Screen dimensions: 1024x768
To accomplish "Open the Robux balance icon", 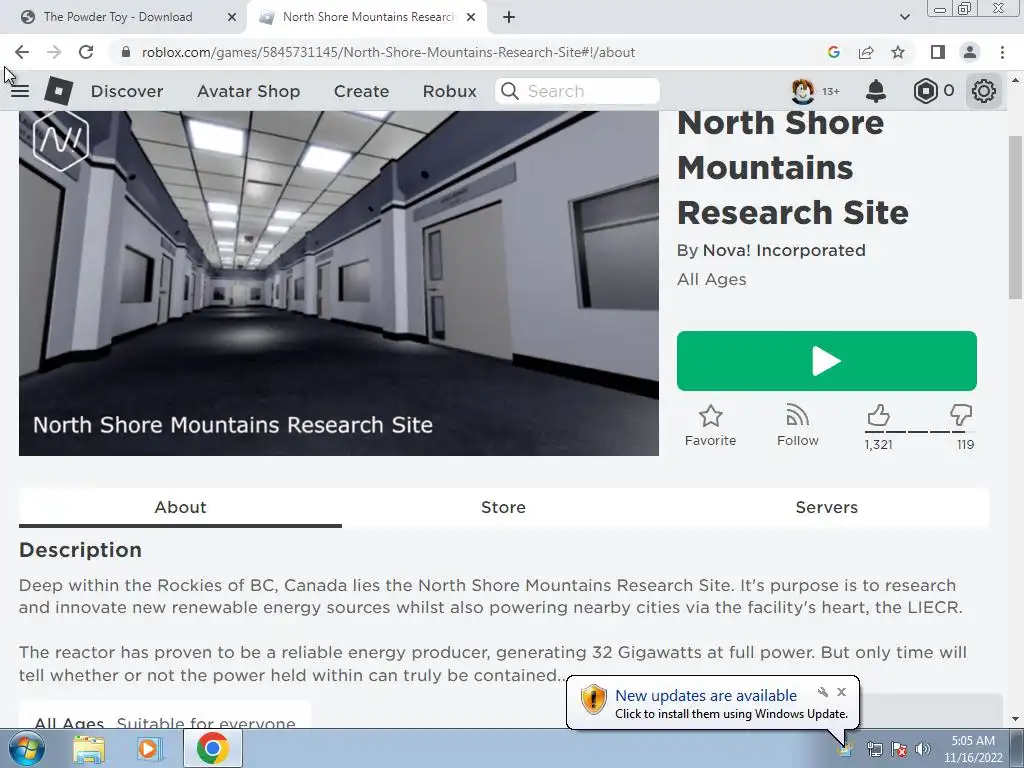I will (925, 91).
